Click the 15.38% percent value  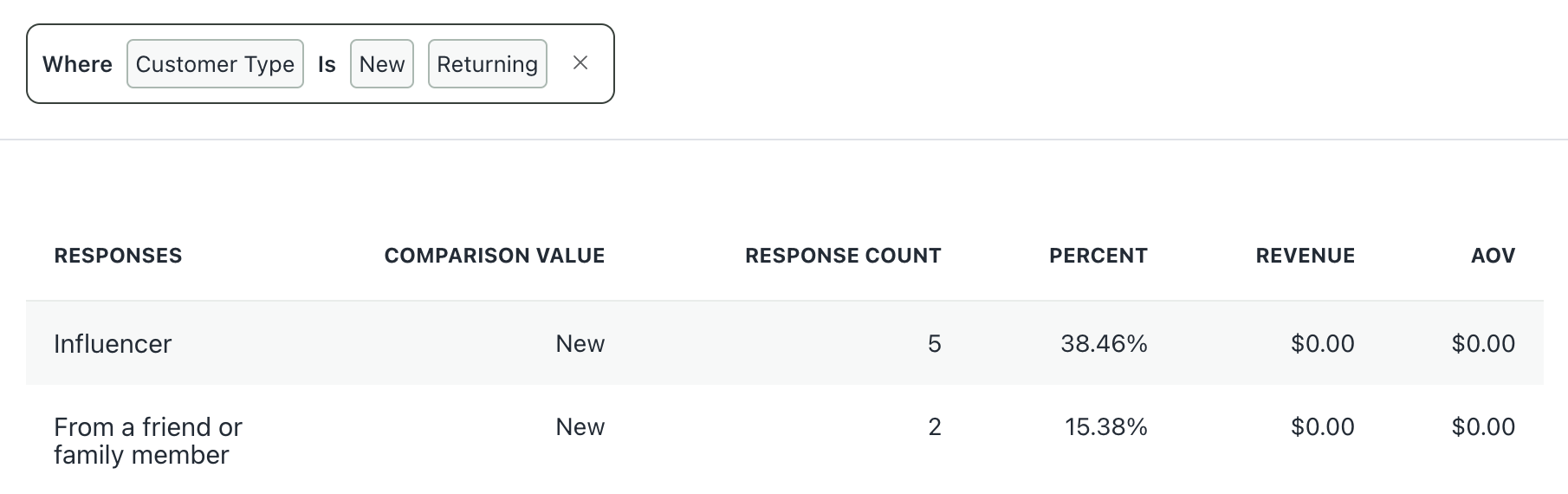[x=1106, y=427]
